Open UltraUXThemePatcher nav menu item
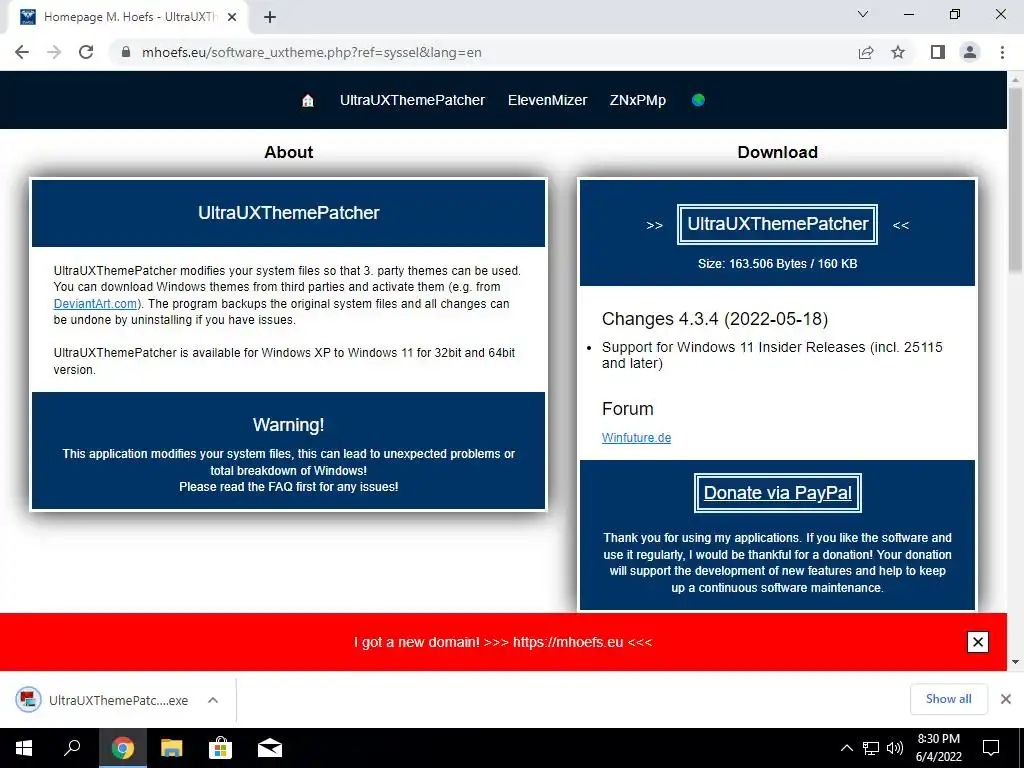Screen dimensions: 1024x768 click(412, 101)
